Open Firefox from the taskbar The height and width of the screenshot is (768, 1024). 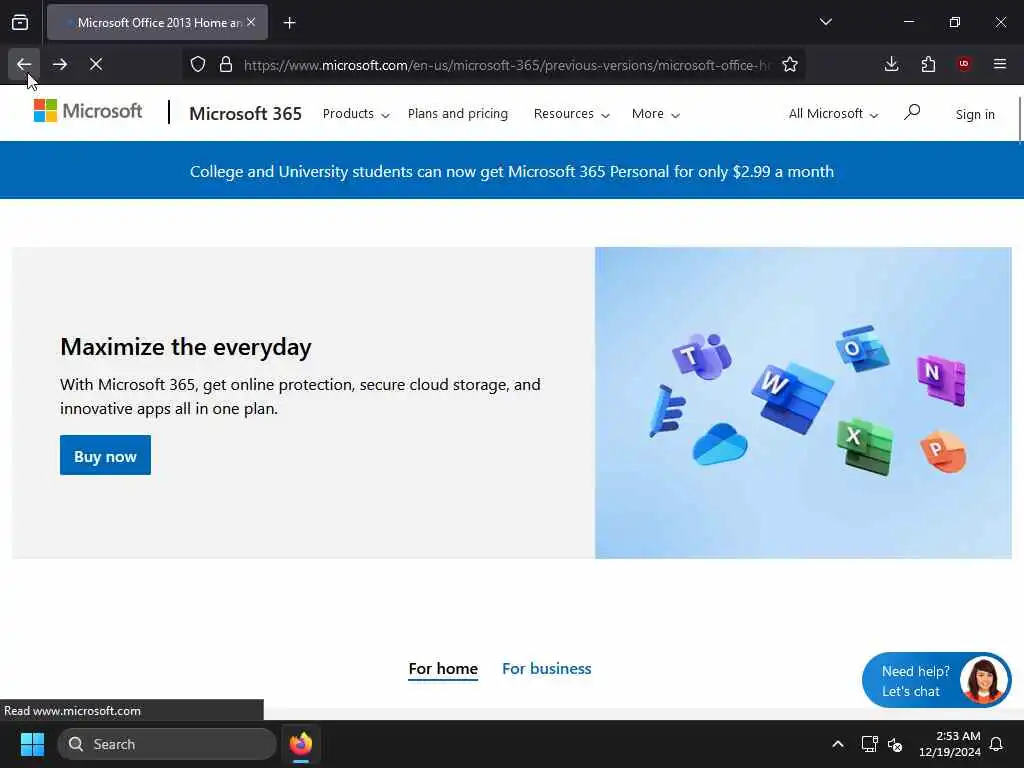301,744
